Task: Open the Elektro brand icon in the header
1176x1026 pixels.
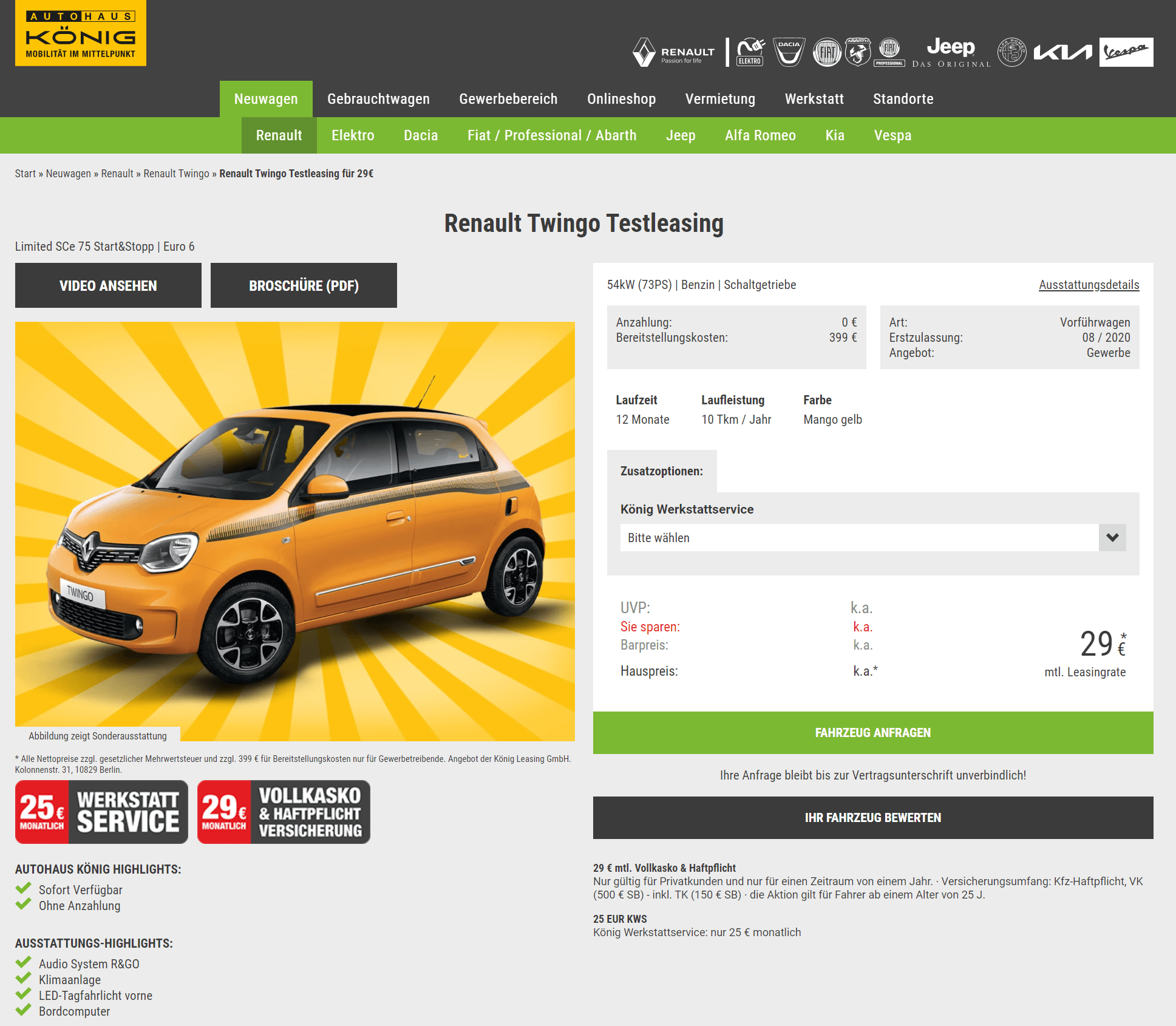Action: pyautogui.click(x=750, y=52)
